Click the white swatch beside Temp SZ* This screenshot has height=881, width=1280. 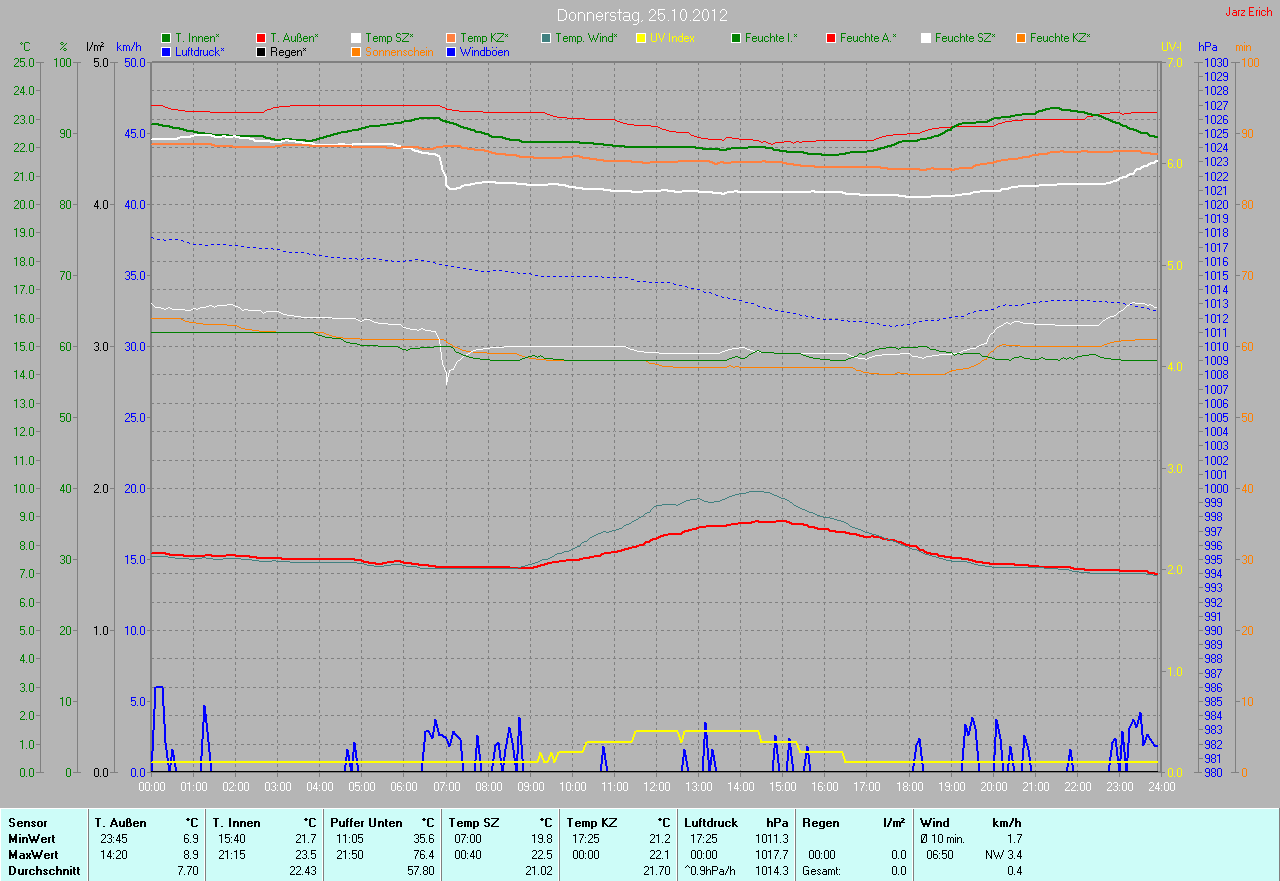(357, 38)
